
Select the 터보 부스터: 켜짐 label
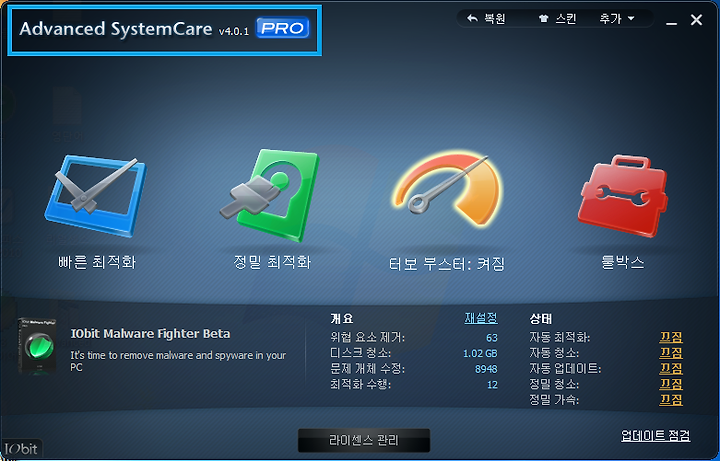click(x=447, y=264)
